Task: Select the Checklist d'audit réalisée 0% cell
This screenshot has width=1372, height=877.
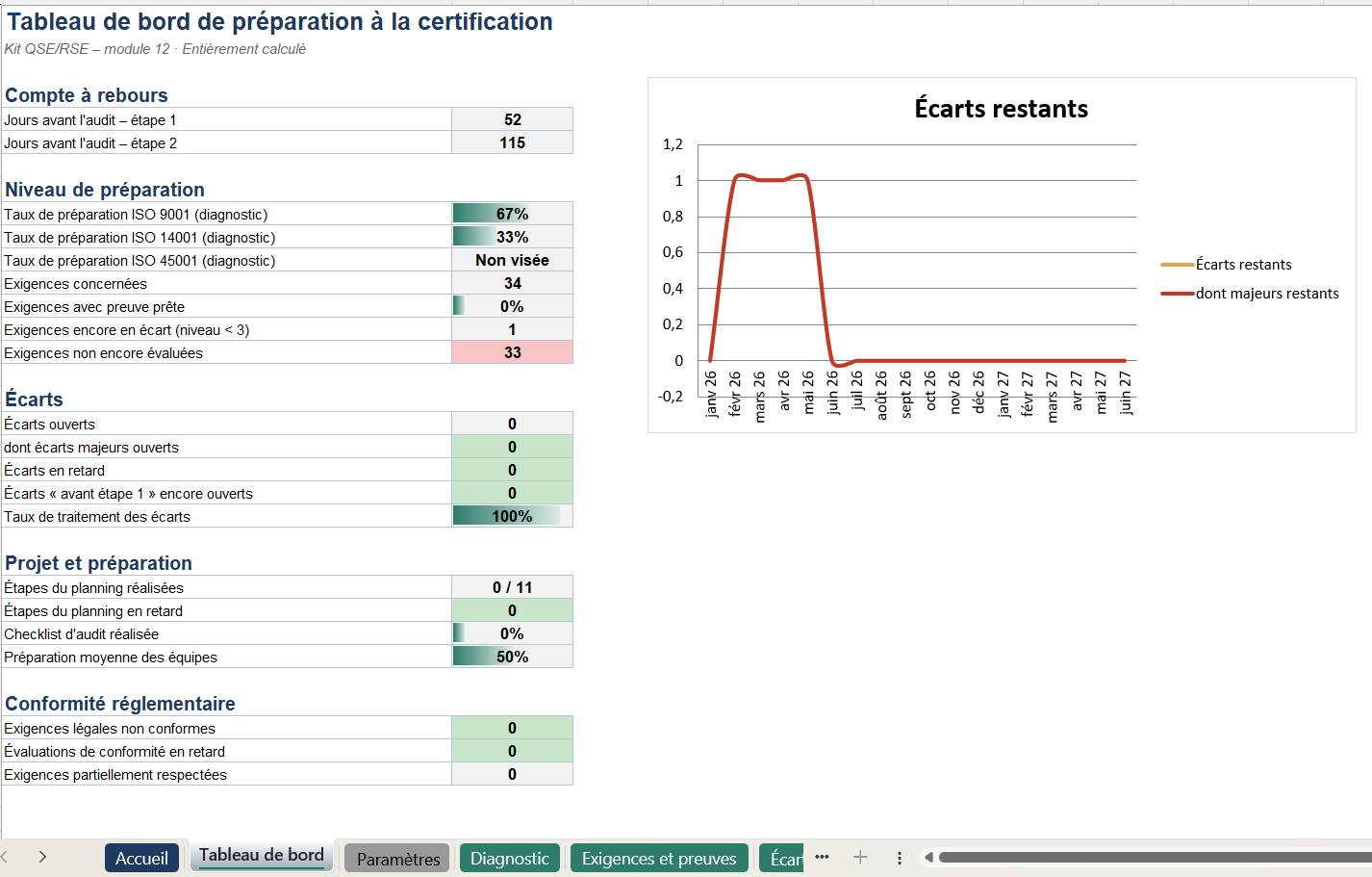Action: pyautogui.click(x=512, y=633)
